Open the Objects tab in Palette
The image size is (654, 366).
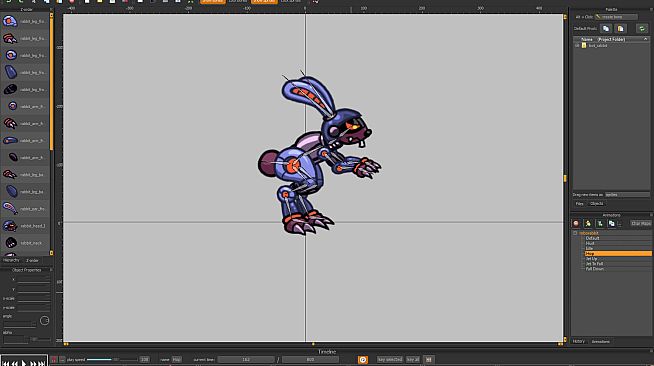596,204
